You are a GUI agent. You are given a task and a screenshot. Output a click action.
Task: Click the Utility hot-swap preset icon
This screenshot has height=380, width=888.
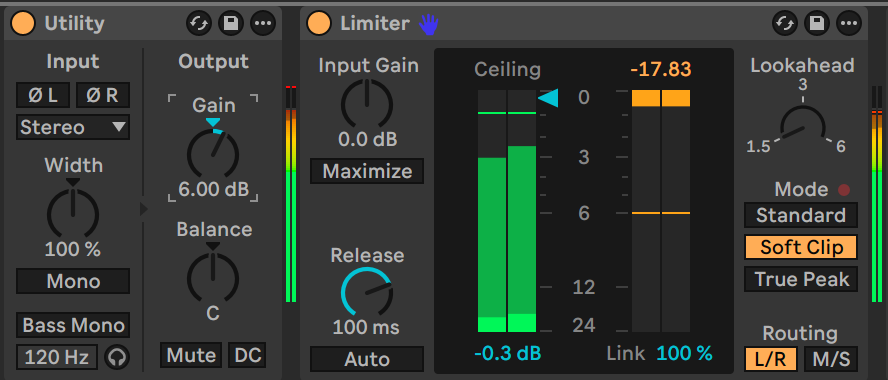[199, 23]
